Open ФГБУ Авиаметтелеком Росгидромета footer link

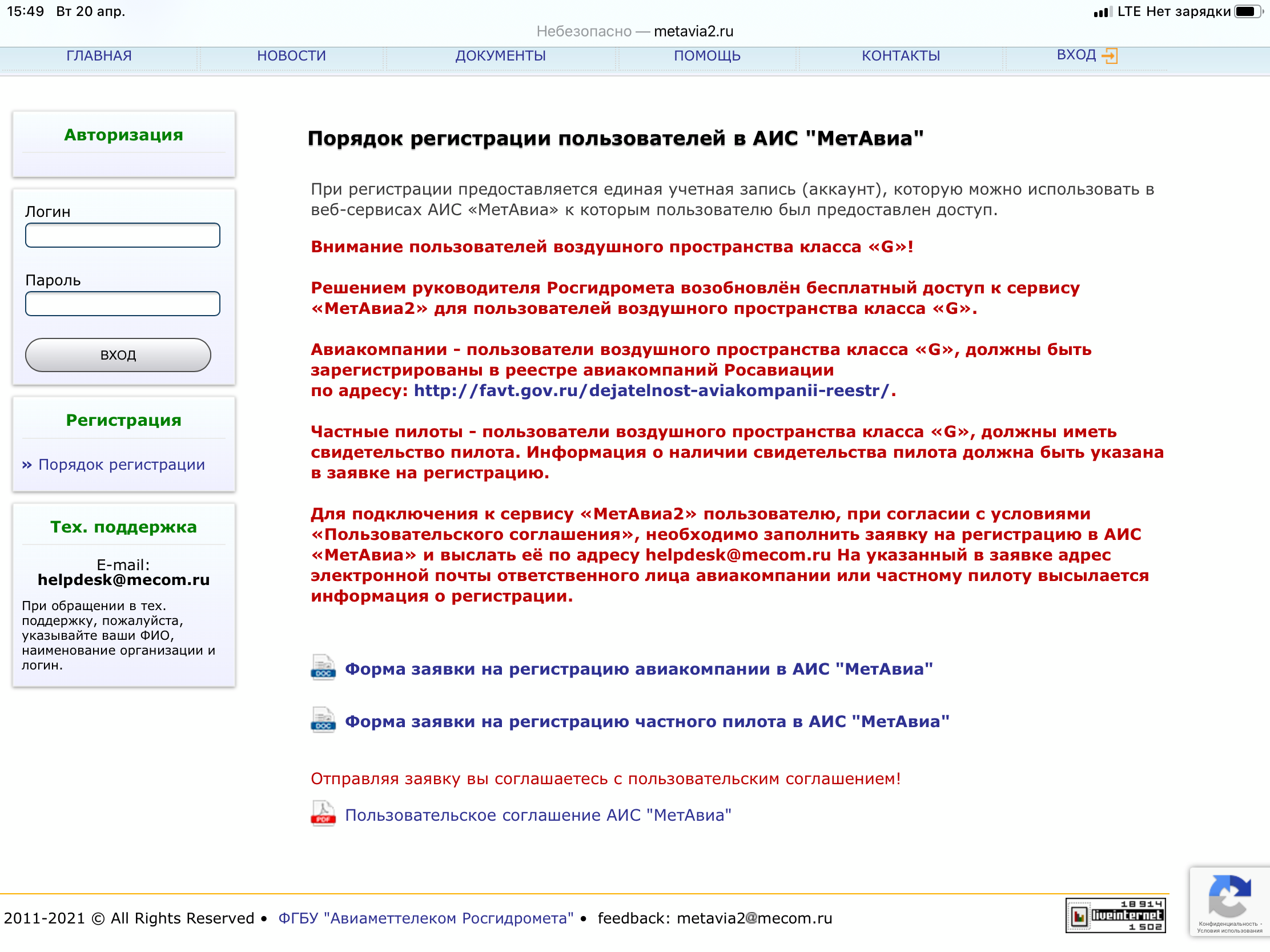425,918
